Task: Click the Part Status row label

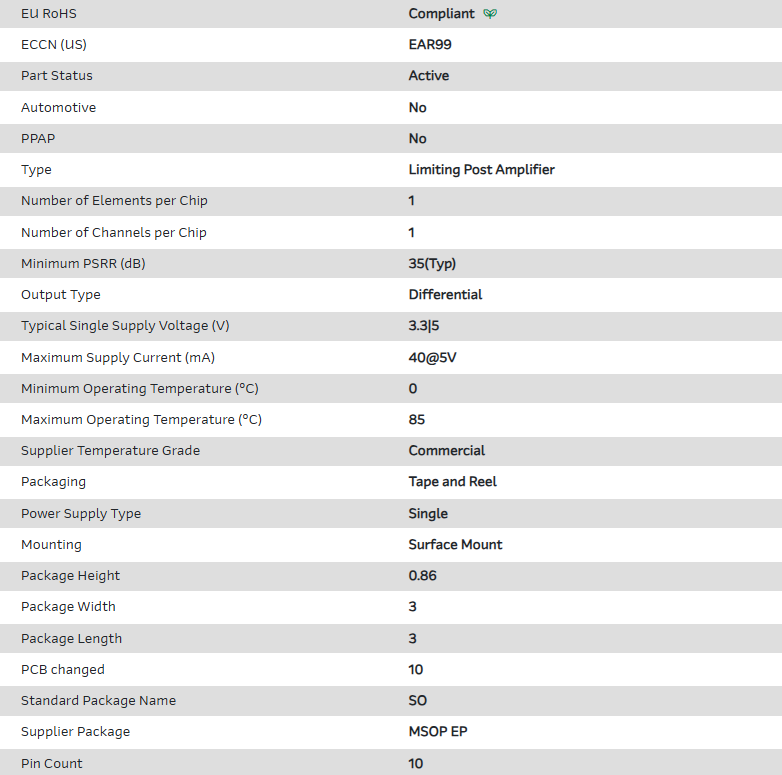Action: point(57,76)
